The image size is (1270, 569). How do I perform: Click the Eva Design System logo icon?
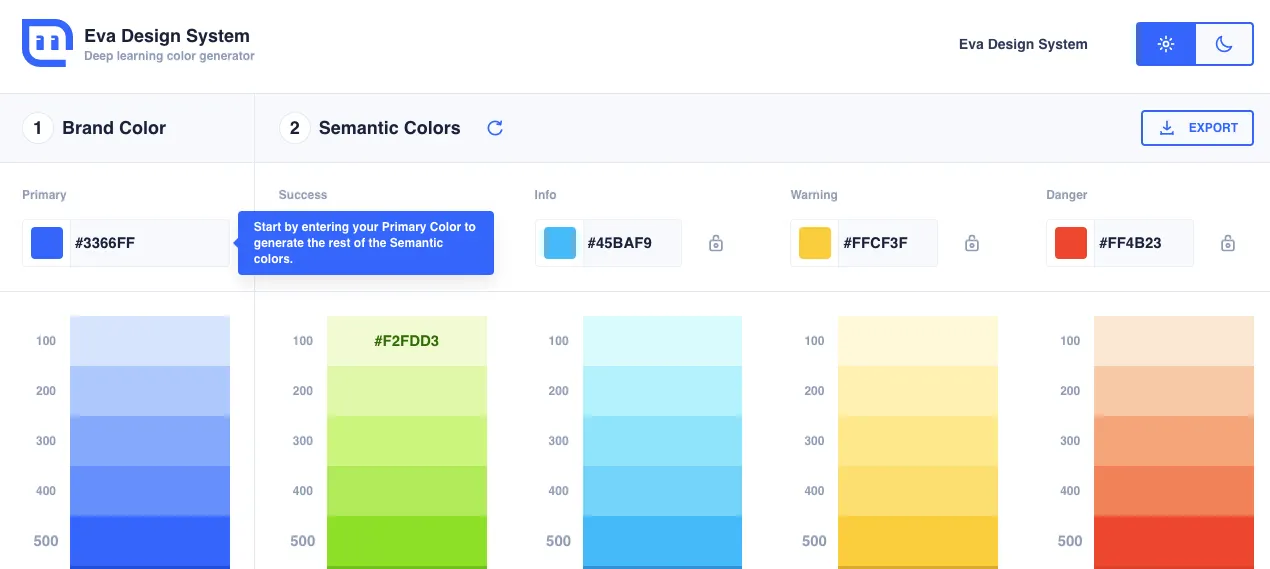pos(46,43)
